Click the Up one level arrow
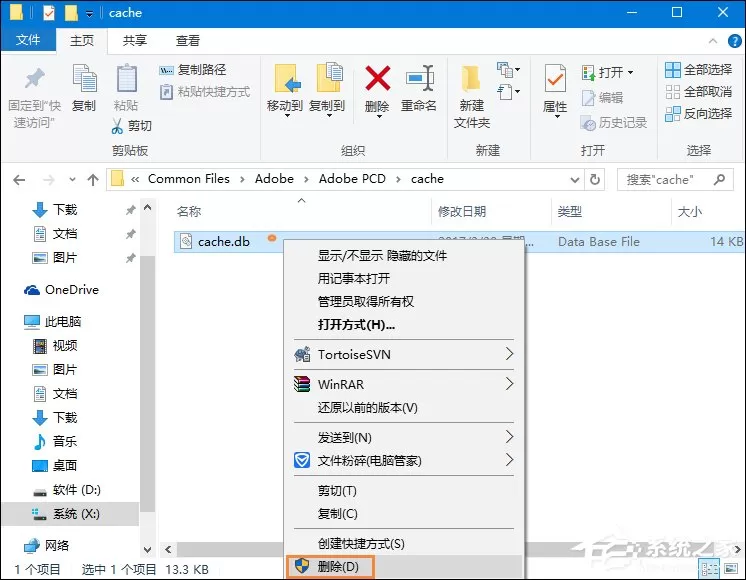Image resolution: width=746 pixels, height=580 pixels. pos(93,180)
